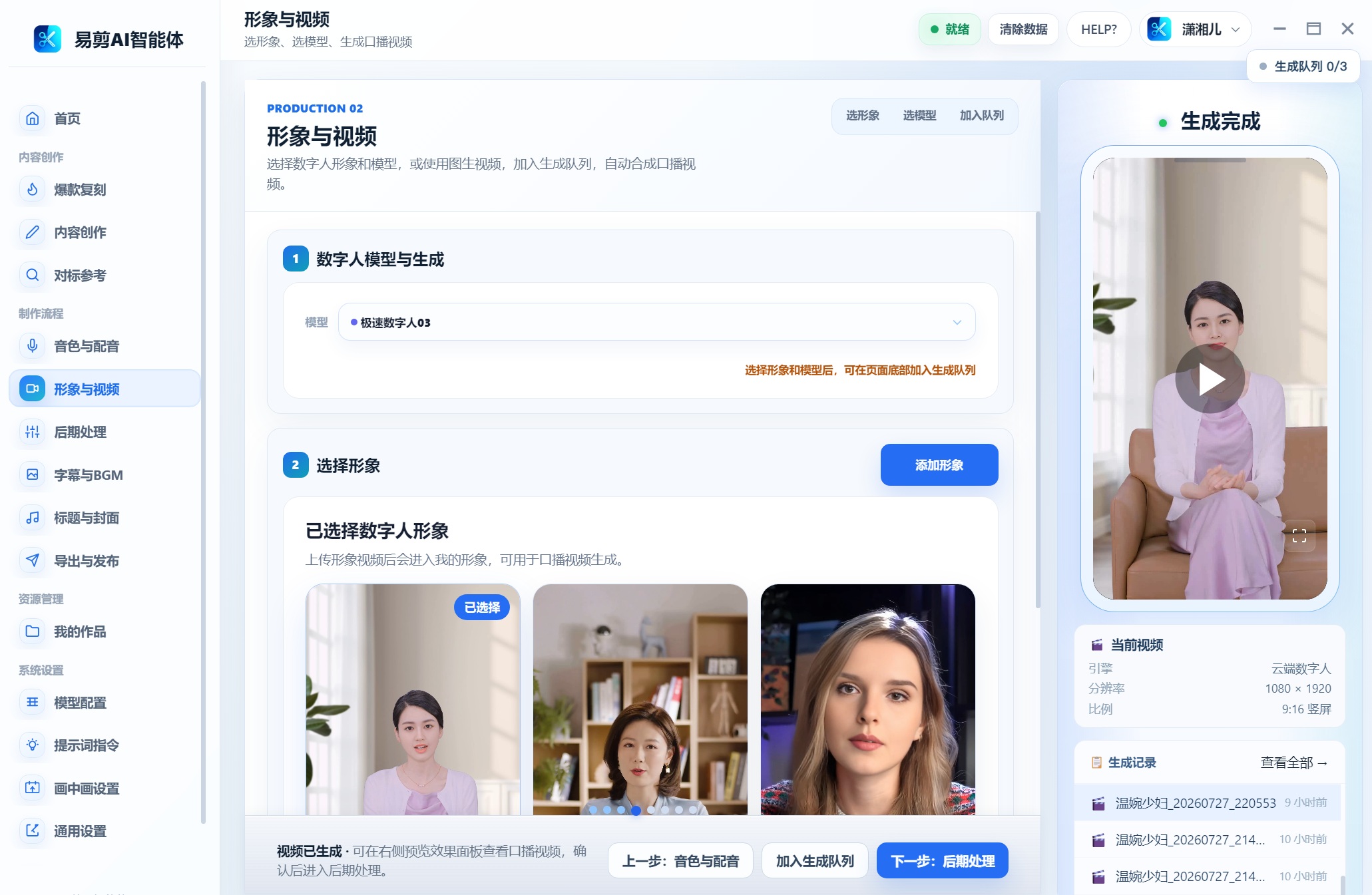Click the 就绪 status badge

pos(950,29)
